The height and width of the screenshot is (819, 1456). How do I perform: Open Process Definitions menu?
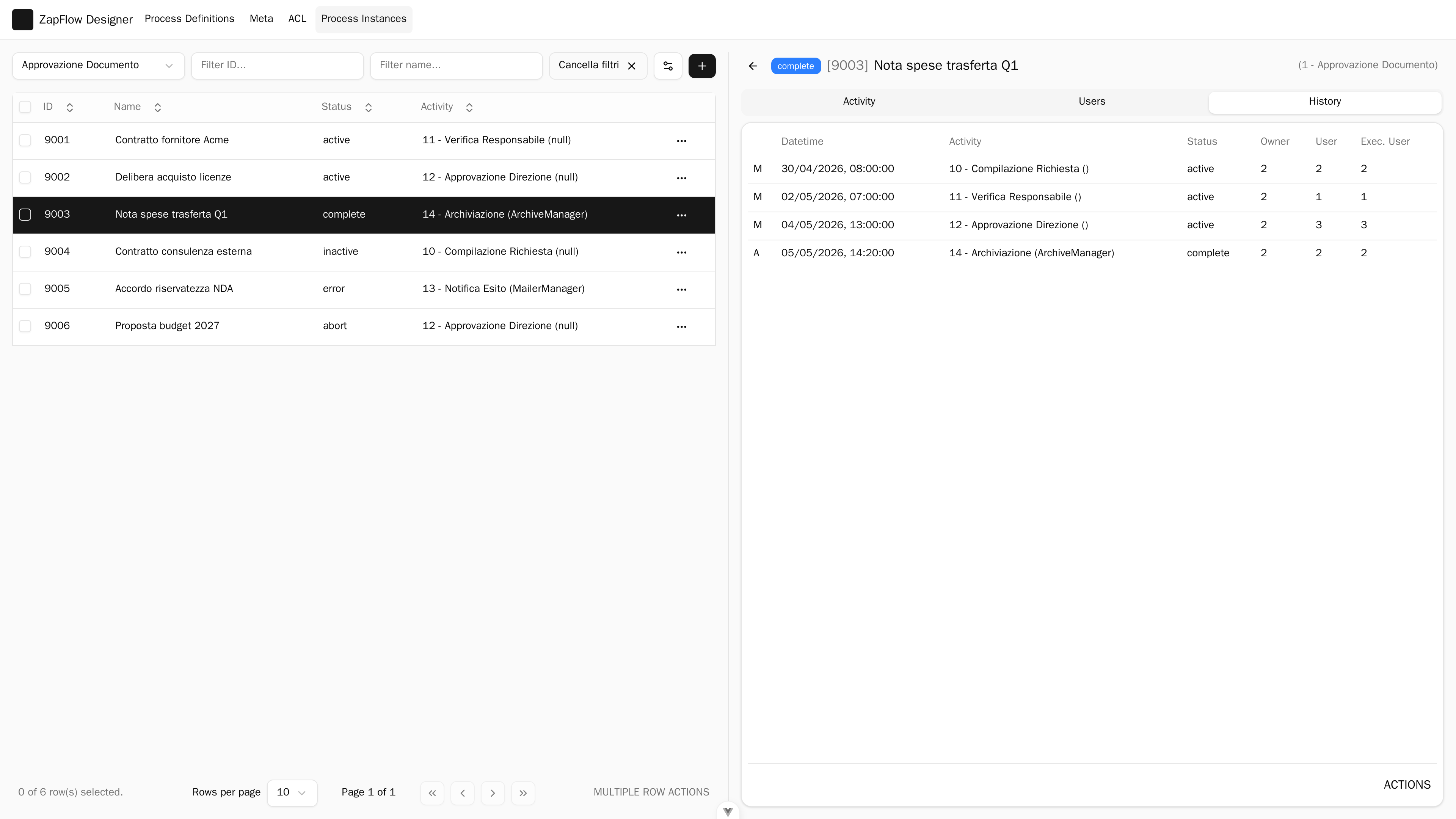189,19
